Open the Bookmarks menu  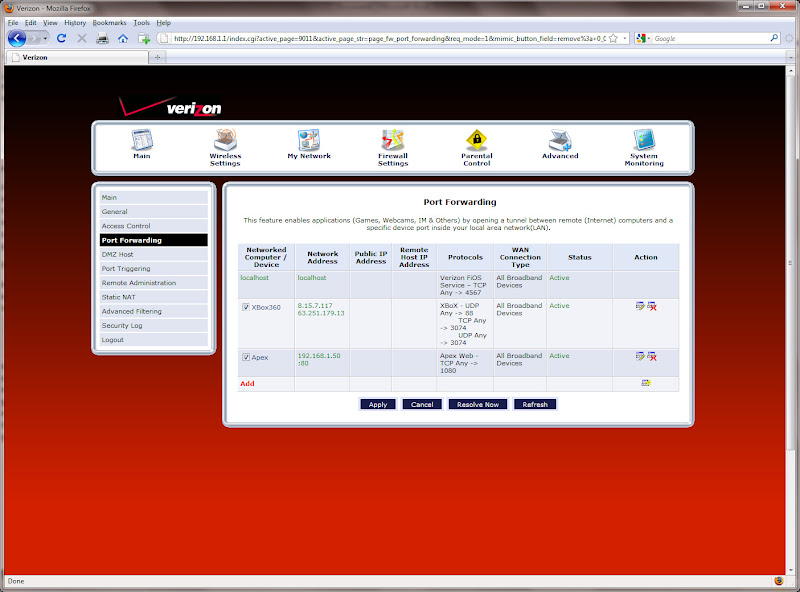tap(109, 22)
